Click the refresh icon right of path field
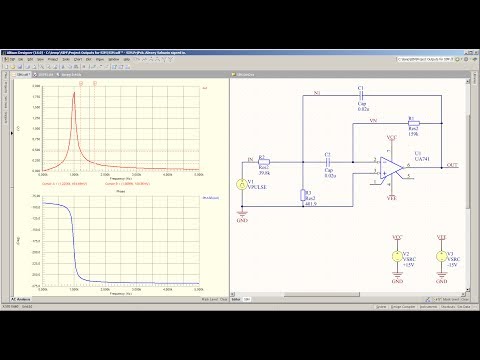This screenshot has width=480, height=360. point(457,59)
